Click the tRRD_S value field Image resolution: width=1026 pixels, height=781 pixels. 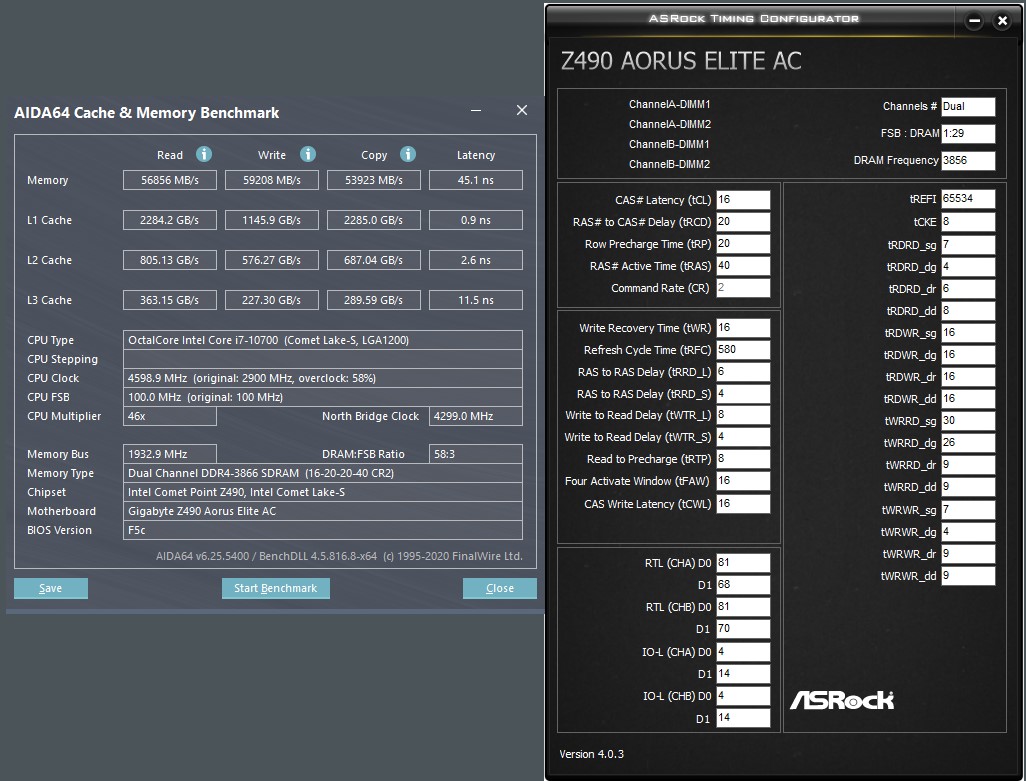coord(743,394)
